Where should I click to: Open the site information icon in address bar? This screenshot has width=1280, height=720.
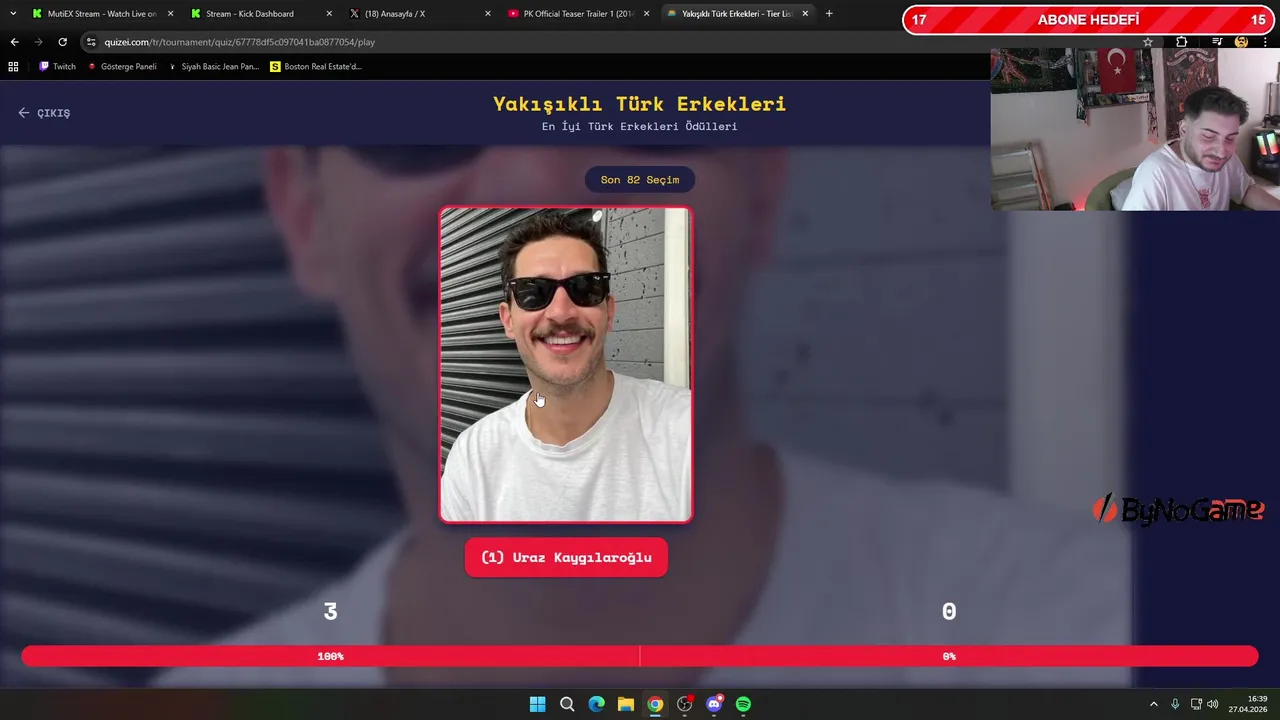click(91, 42)
